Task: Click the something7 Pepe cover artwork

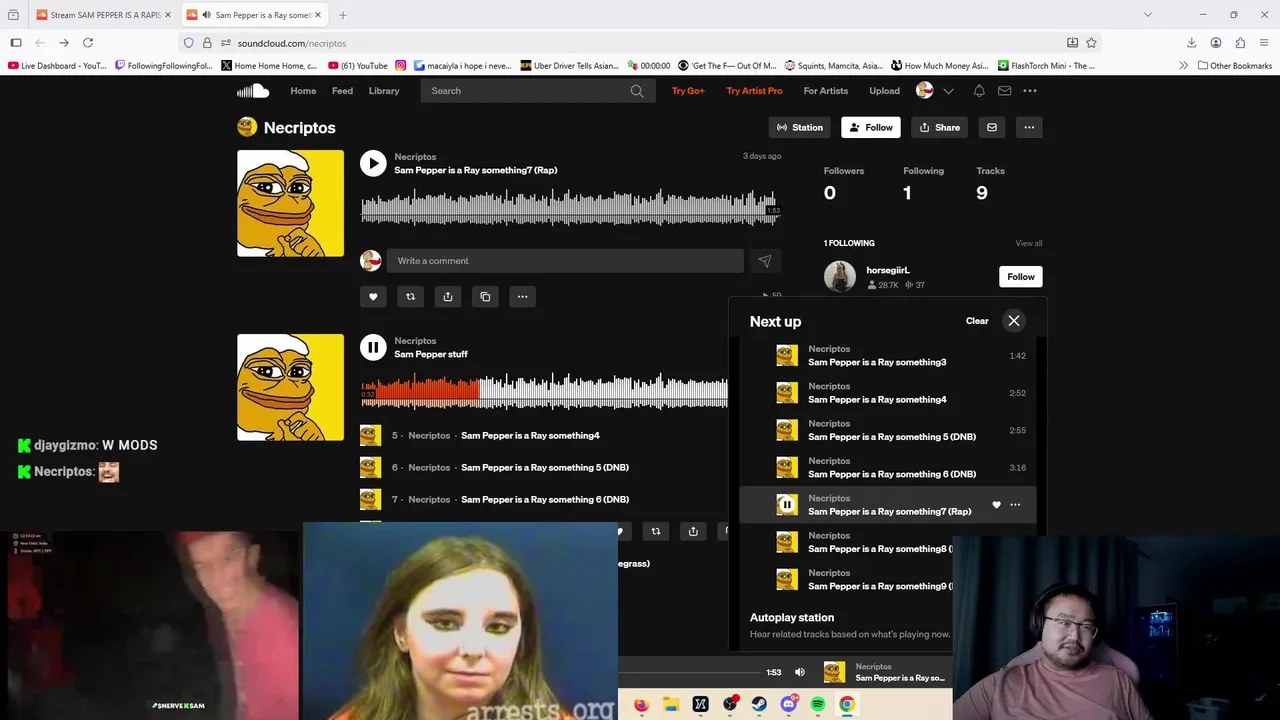Action: [290, 203]
